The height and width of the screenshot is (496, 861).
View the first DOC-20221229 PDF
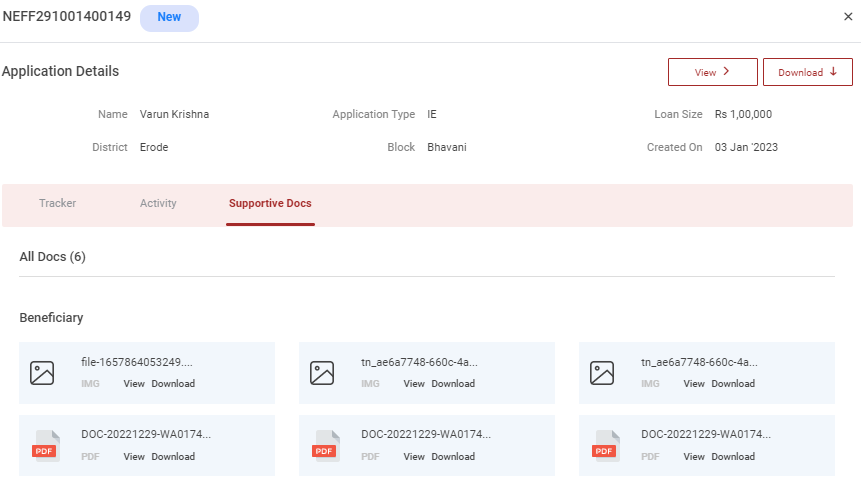pos(134,457)
